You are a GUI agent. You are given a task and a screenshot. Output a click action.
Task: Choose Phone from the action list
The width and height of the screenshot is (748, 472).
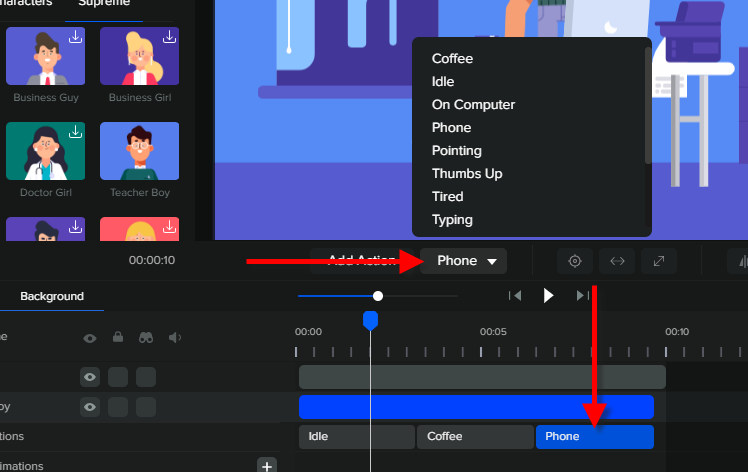[451, 127]
